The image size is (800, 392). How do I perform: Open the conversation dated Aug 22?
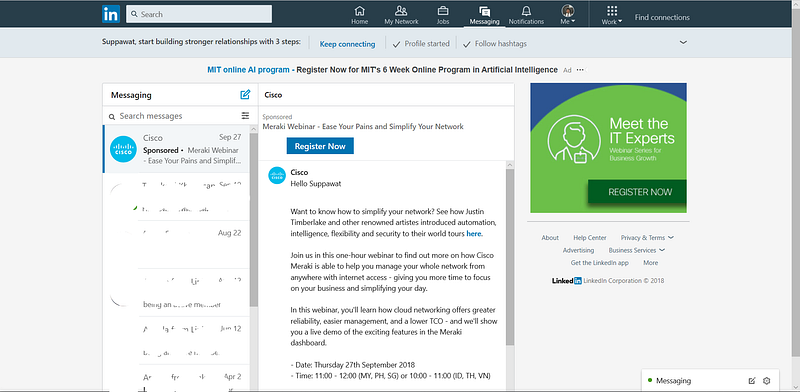(x=176, y=244)
